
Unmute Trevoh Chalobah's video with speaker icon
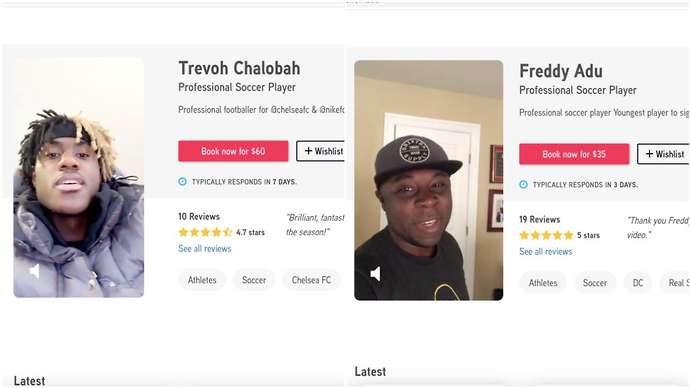click(34, 271)
